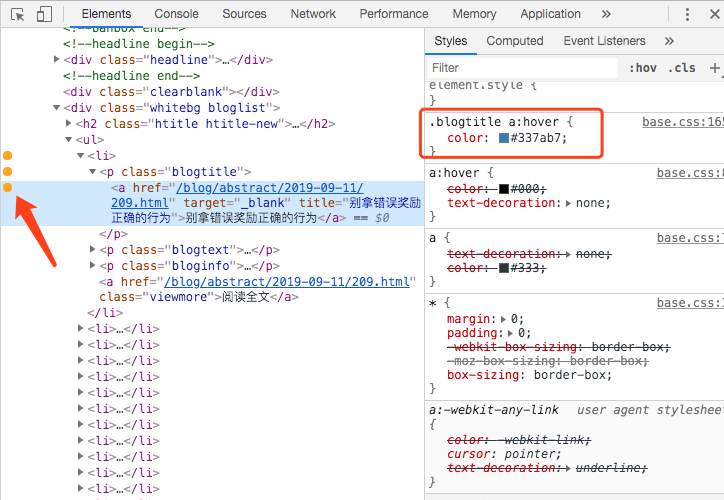Show more Styles pane tabs via chevron
The image size is (724, 500).
669,41
